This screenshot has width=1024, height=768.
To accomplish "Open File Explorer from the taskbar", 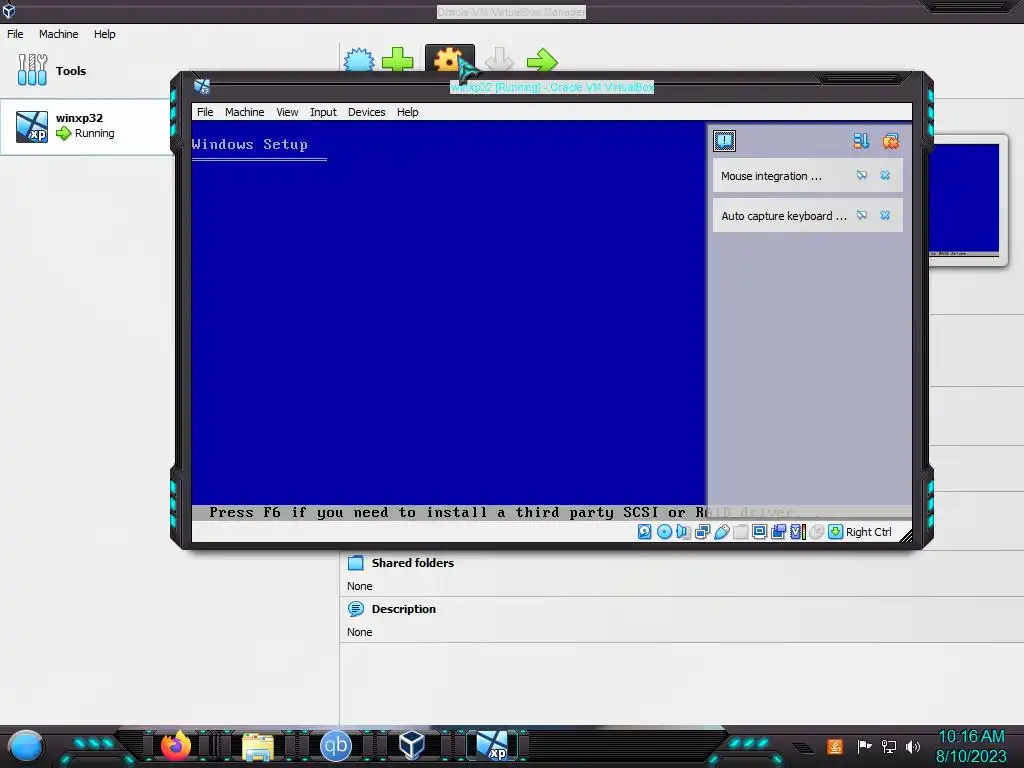I will tap(258, 747).
